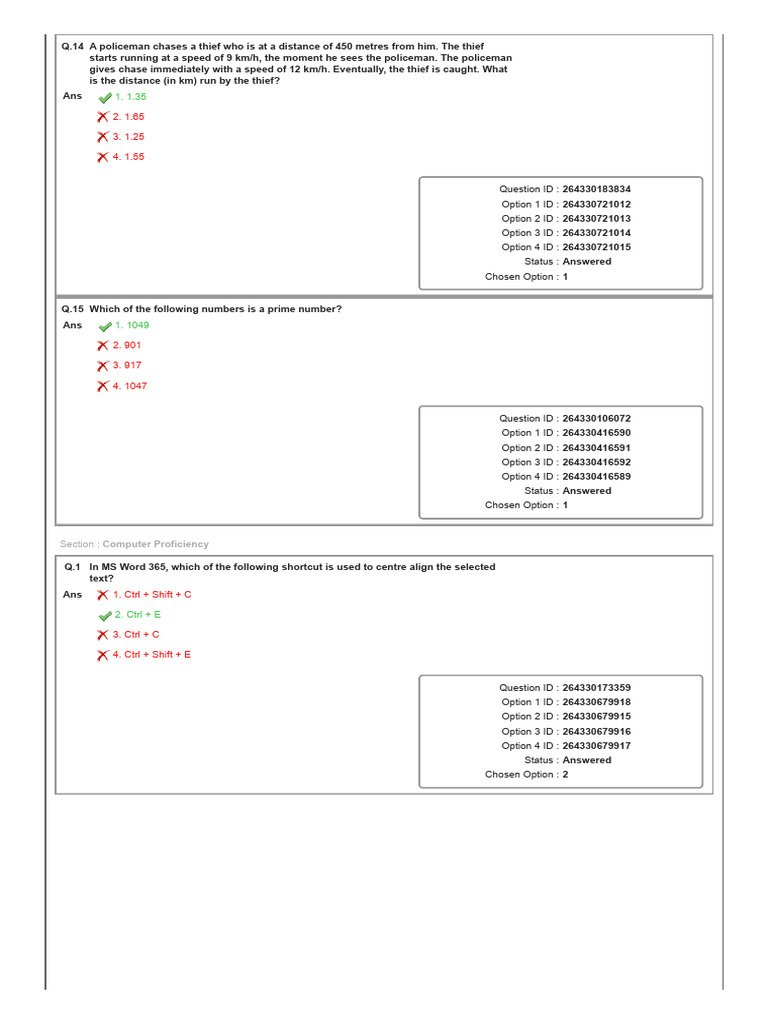Click the Q.15 question number label
Viewport: 768px width, 1024px height.
point(72,309)
